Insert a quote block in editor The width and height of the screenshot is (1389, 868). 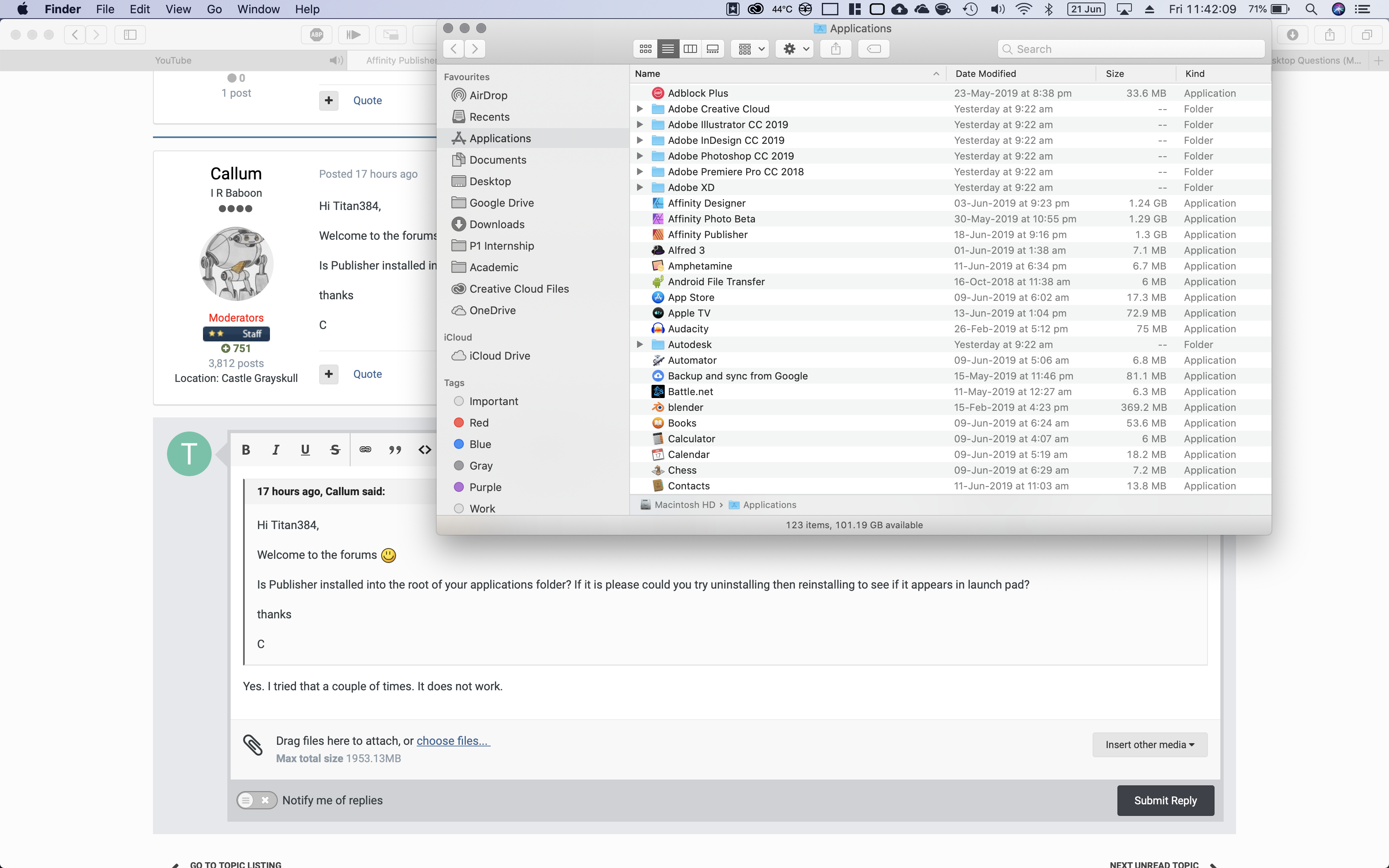[395, 450]
